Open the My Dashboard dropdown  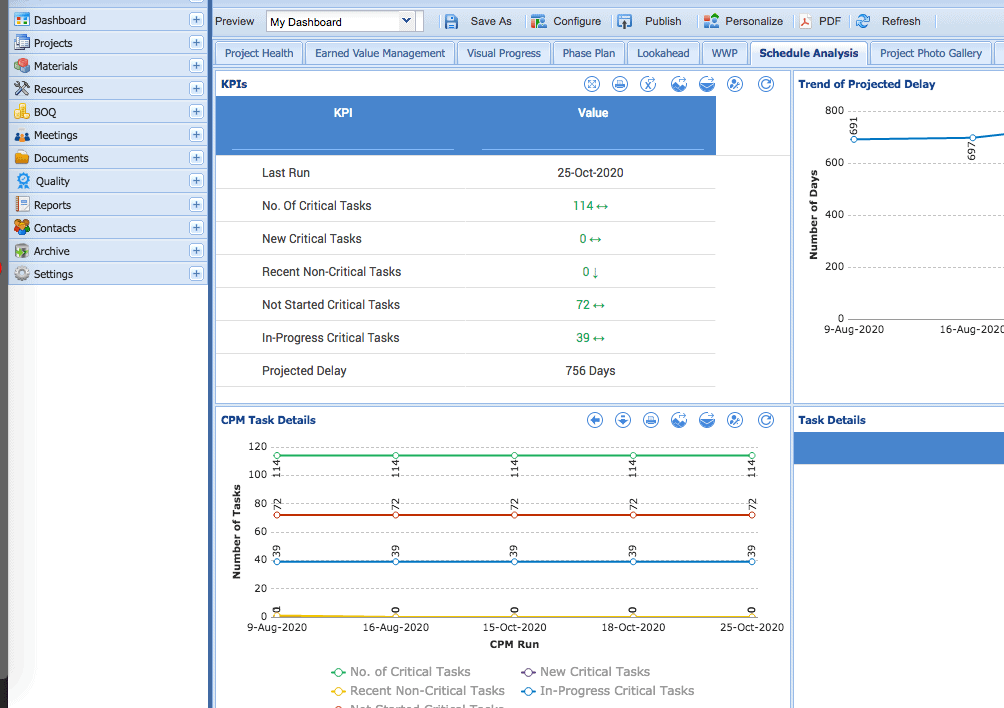pyautogui.click(x=406, y=21)
